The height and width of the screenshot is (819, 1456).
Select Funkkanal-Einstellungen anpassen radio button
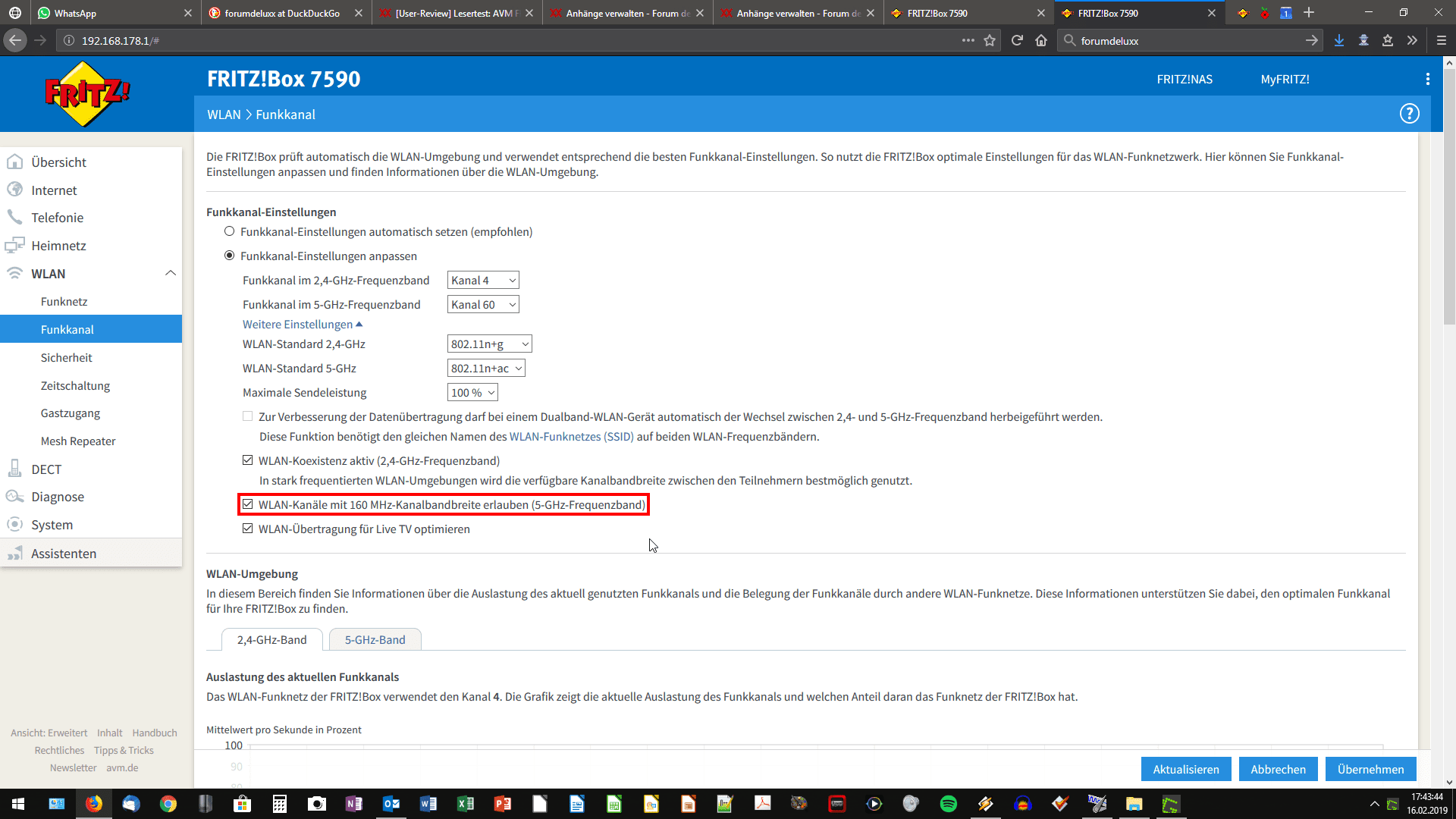click(229, 256)
